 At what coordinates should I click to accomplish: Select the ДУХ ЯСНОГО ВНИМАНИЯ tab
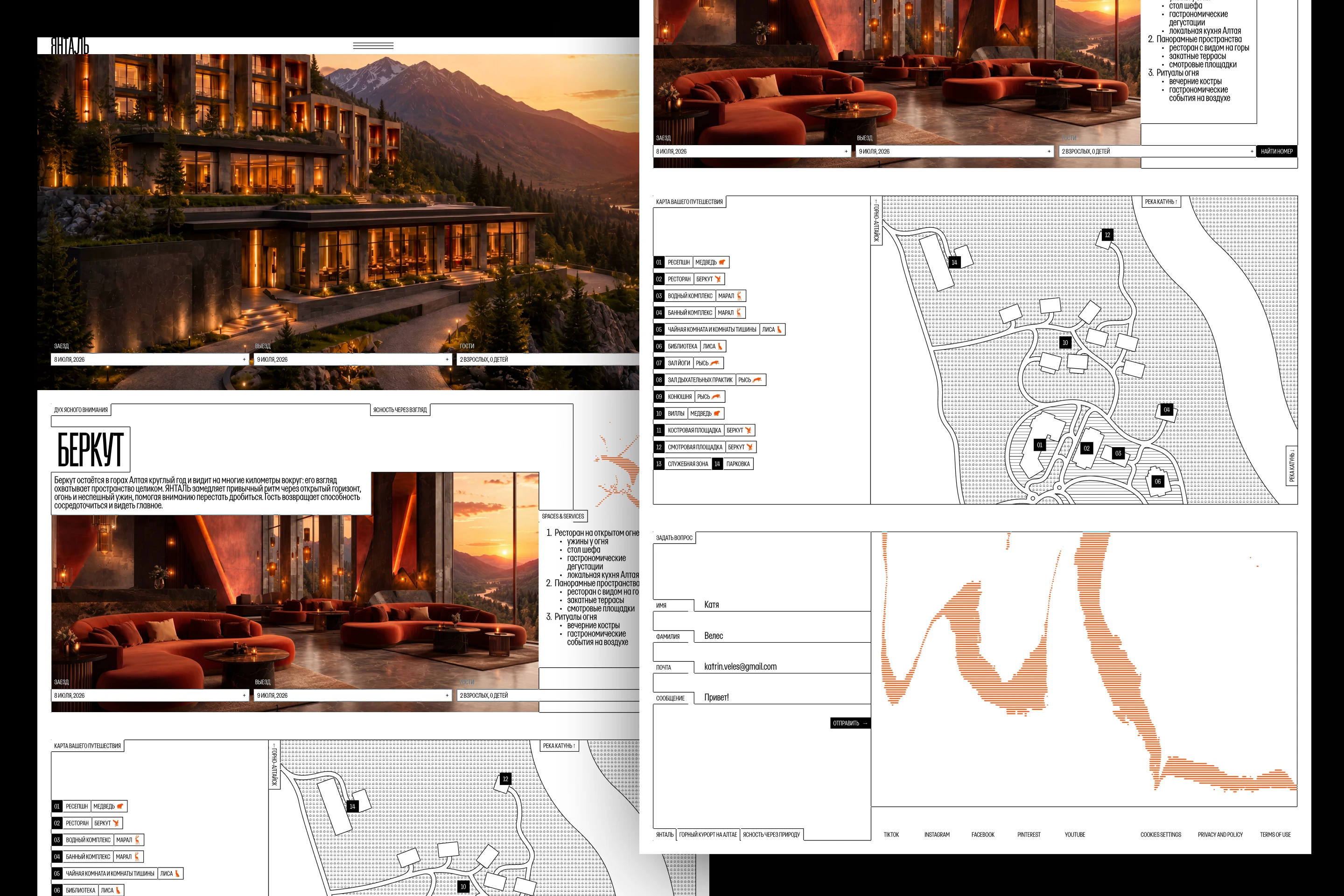coord(81,410)
